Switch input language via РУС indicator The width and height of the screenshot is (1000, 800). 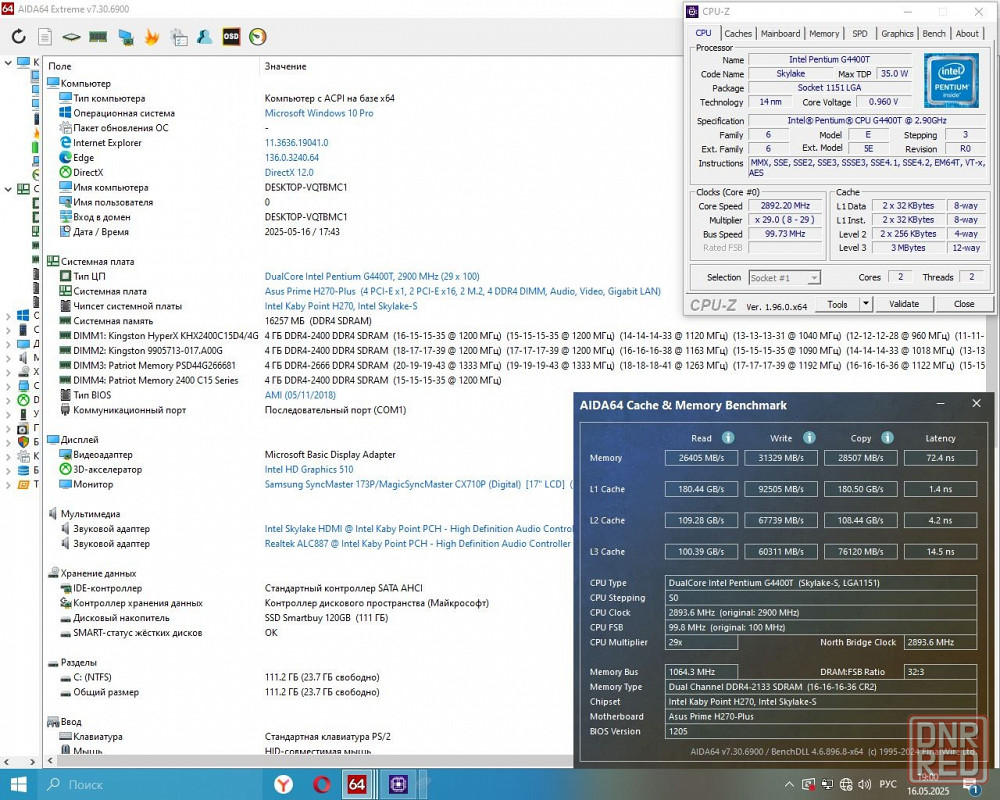pos(888,784)
